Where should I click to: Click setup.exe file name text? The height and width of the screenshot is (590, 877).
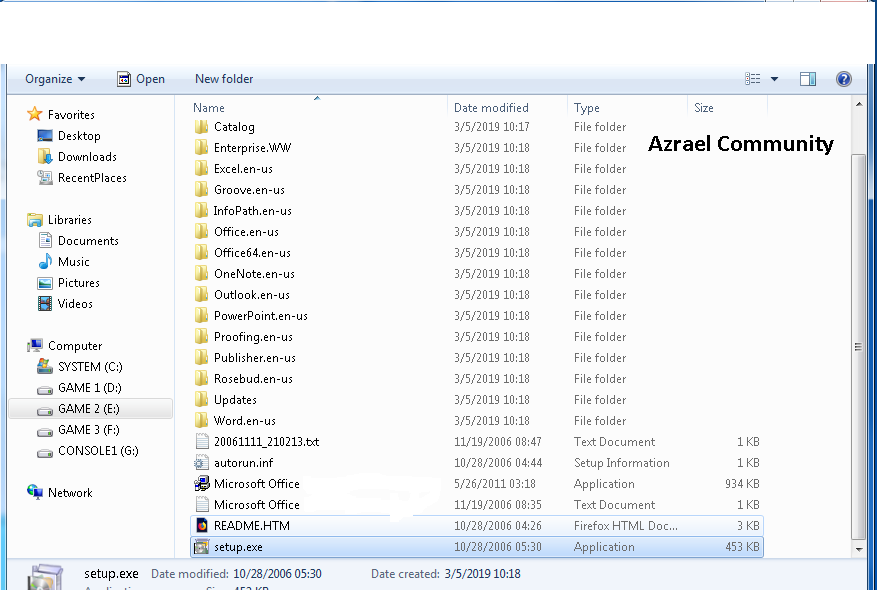[238, 547]
